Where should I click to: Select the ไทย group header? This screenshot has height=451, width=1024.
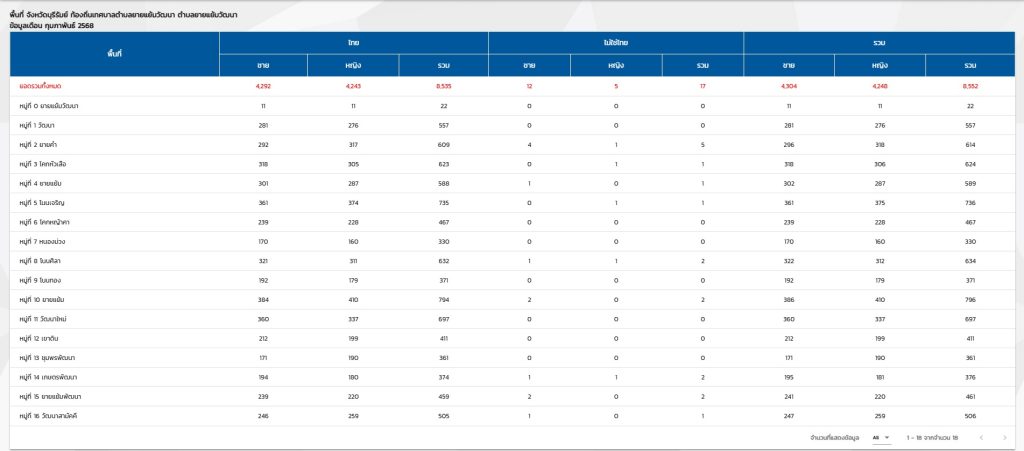pos(354,43)
